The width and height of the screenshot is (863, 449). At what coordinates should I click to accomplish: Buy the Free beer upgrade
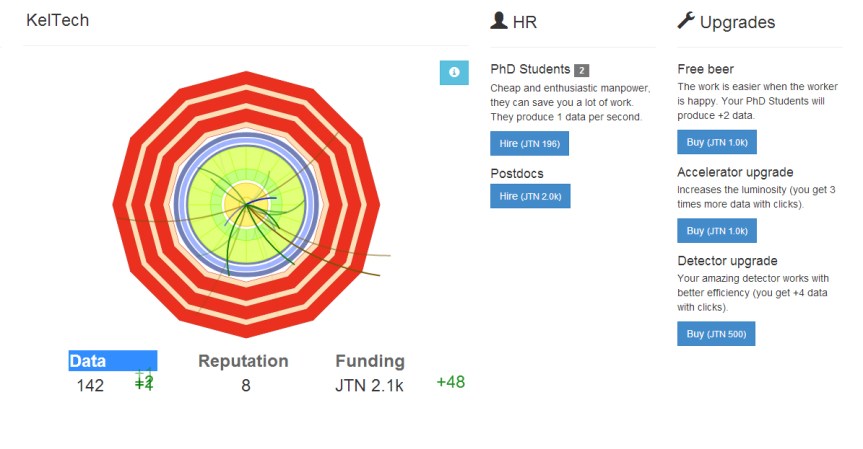(716, 144)
